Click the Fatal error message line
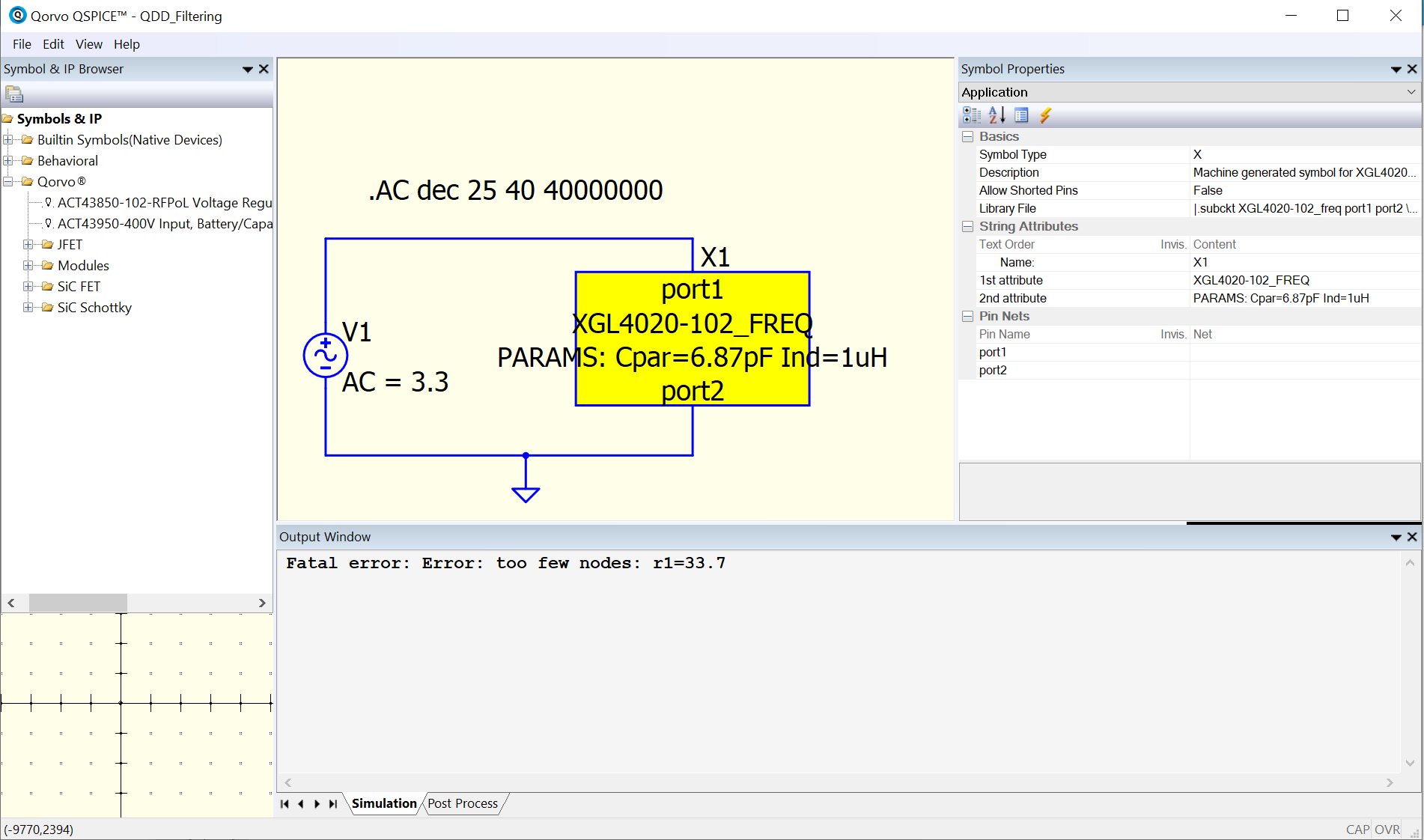1424x840 pixels. (505, 563)
